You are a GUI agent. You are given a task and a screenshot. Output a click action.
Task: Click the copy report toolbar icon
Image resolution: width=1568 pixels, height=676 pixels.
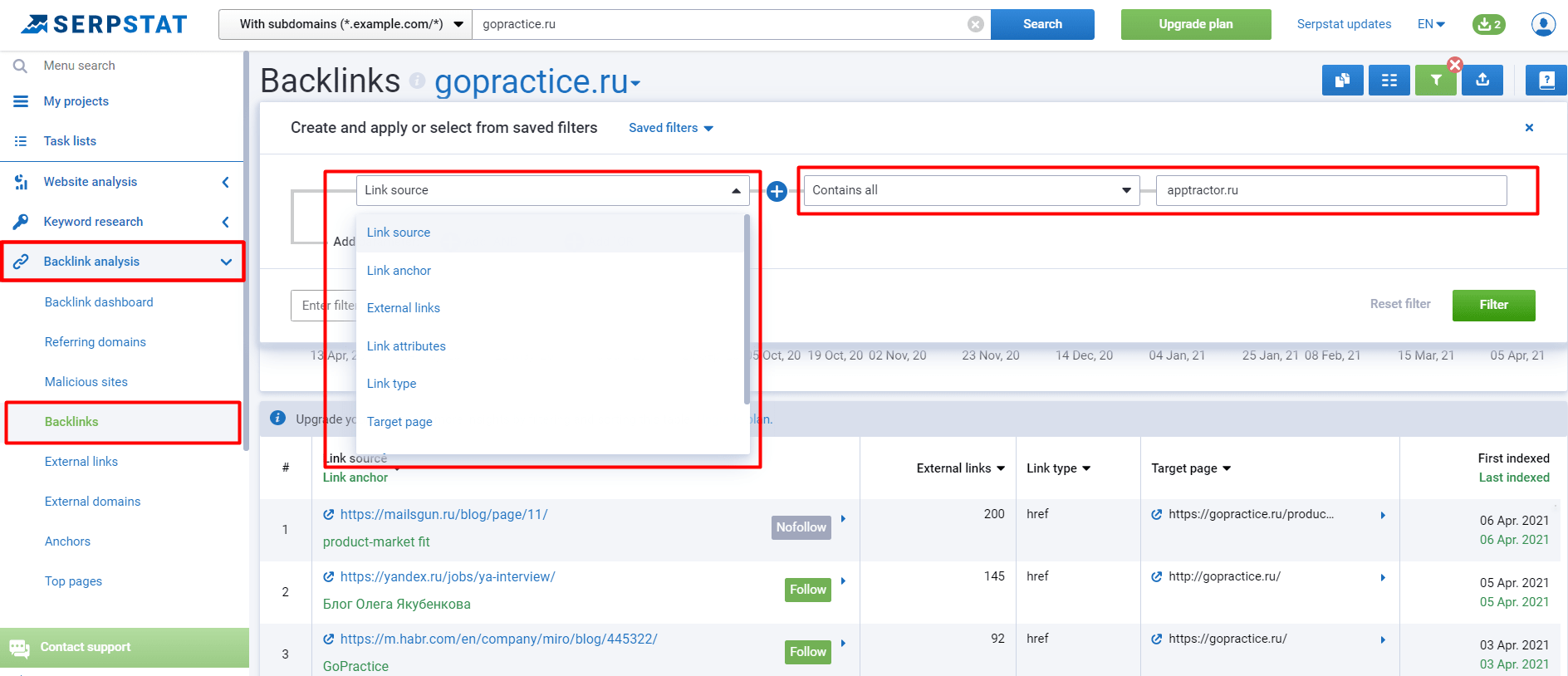1342,81
